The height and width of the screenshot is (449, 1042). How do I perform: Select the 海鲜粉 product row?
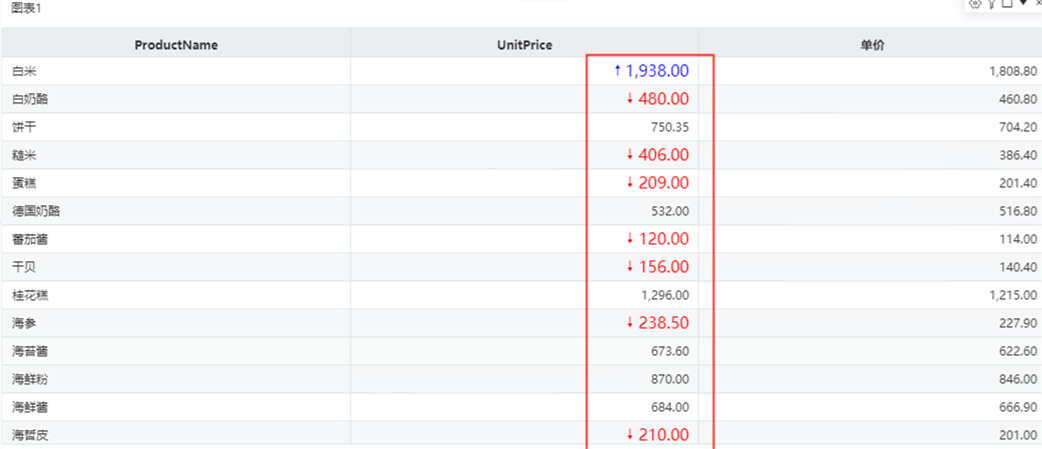point(521,379)
